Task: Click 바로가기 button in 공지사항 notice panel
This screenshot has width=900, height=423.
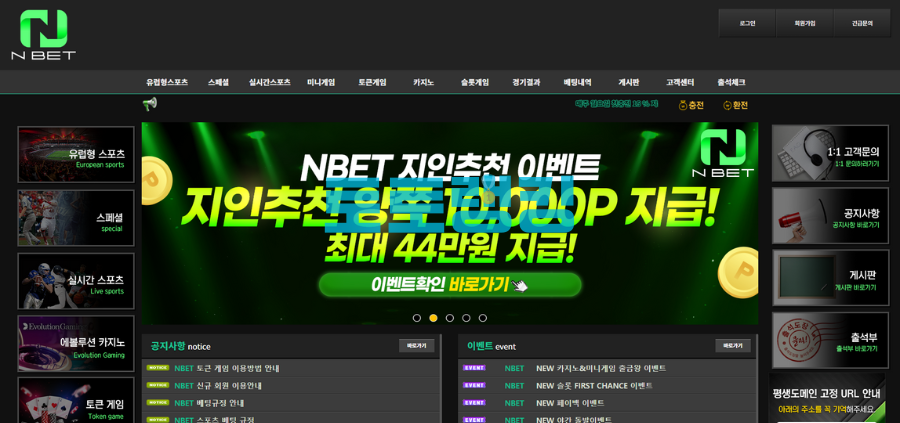Action: 417,346
